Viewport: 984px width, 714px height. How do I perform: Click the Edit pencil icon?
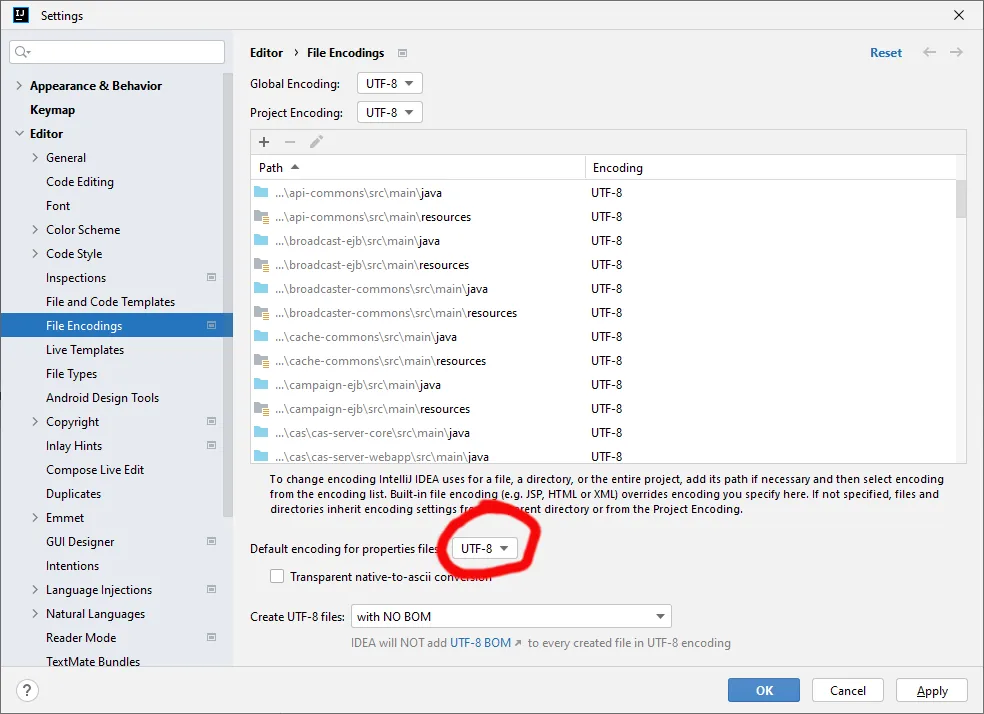[x=316, y=142]
